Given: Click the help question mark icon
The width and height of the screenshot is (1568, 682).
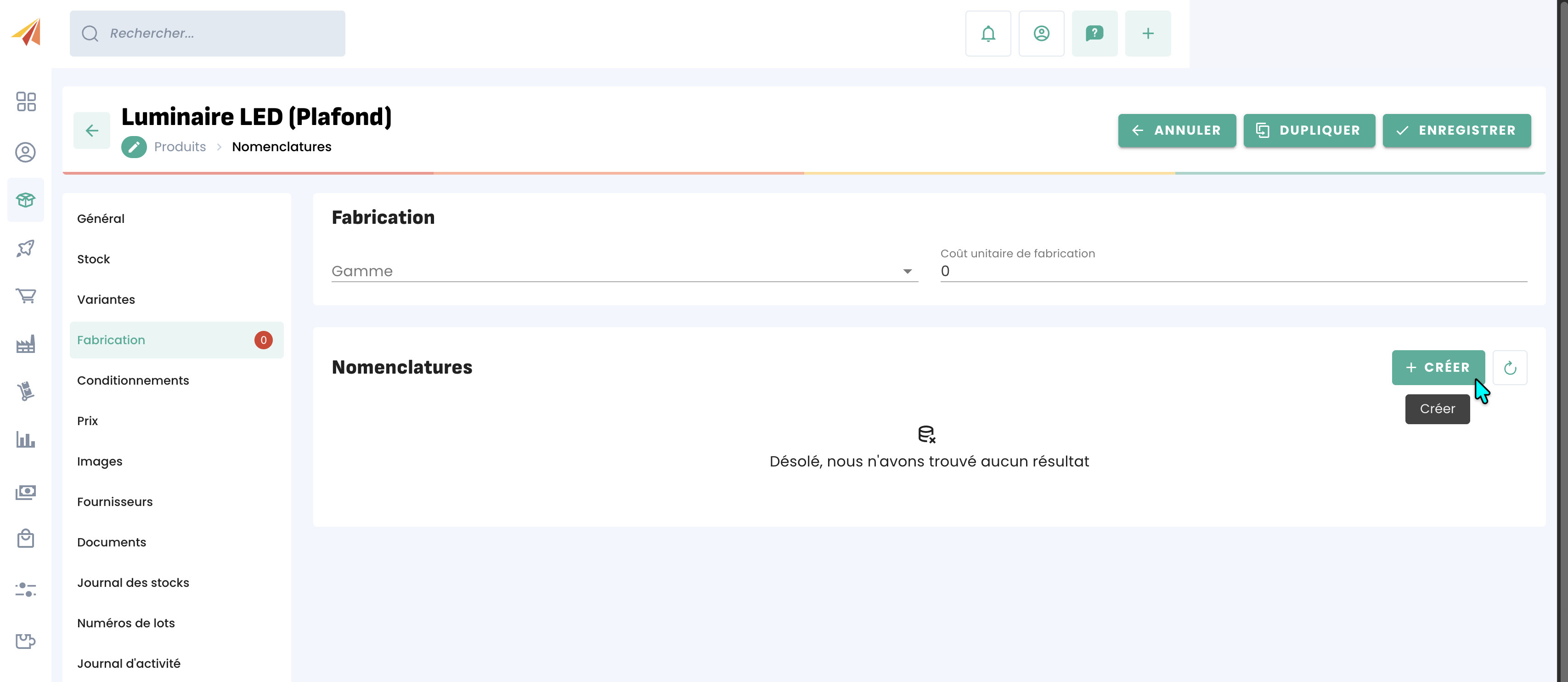Looking at the screenshot, I should coord(1094,34).
